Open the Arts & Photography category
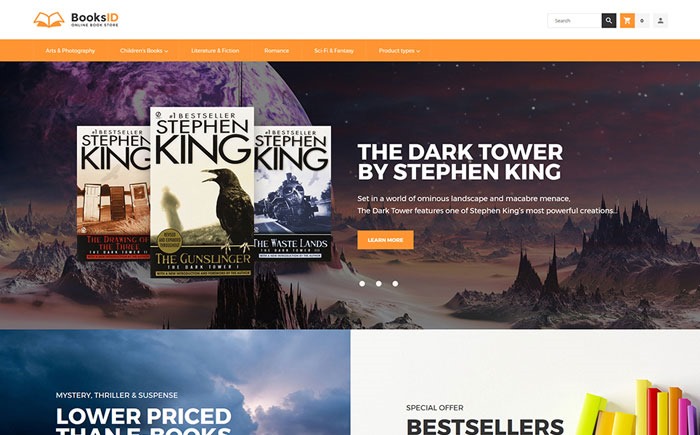Image resolution: width=700 pixels, height=435 pixels. click(x=70, y=51)
